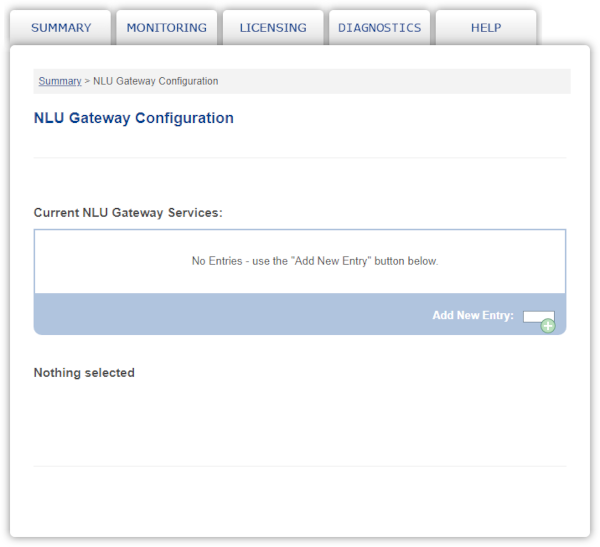Click the "Current NLU Gateway Services:" label

[128, 213]
